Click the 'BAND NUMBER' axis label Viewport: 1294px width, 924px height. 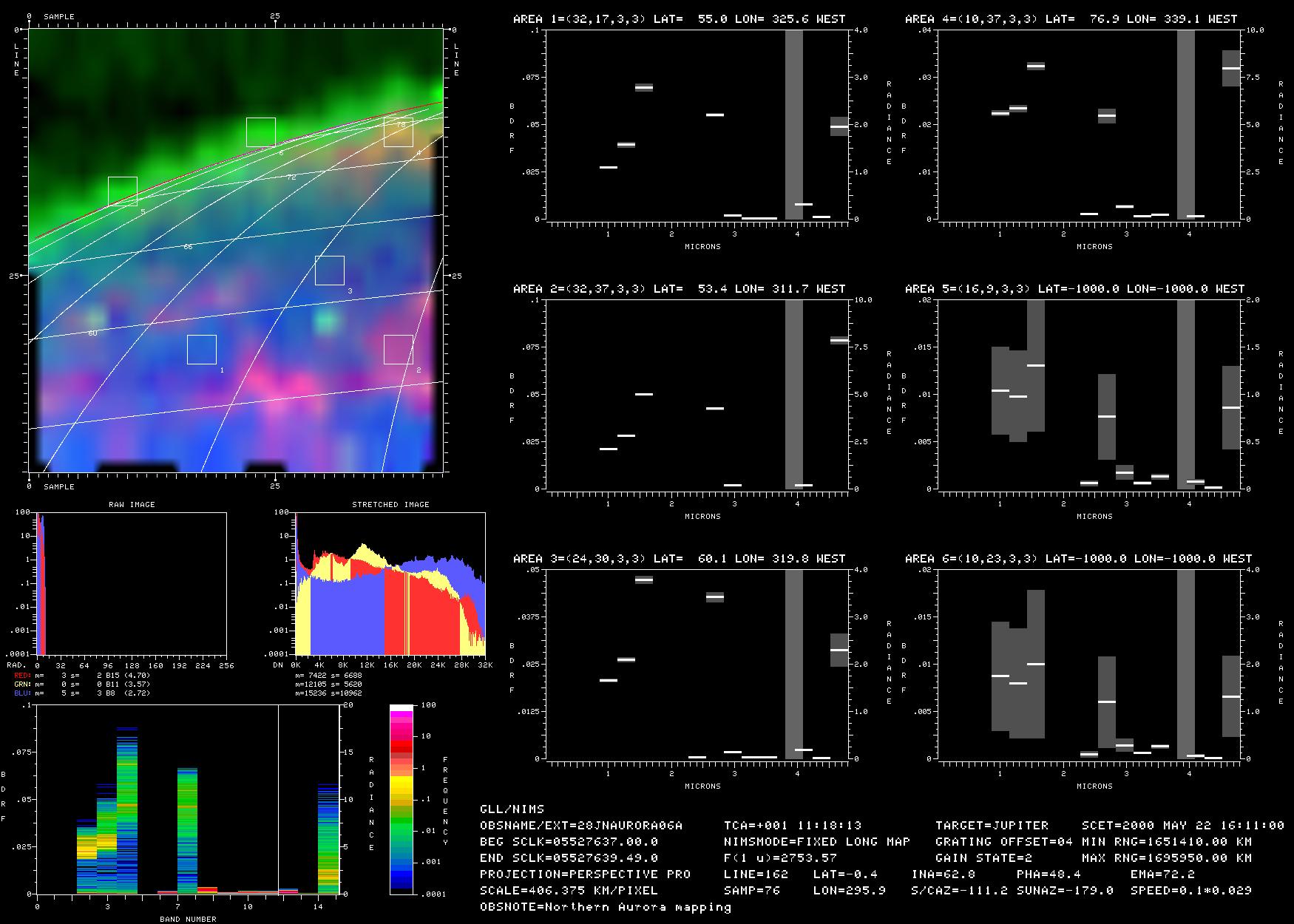[x=188, y=920]
